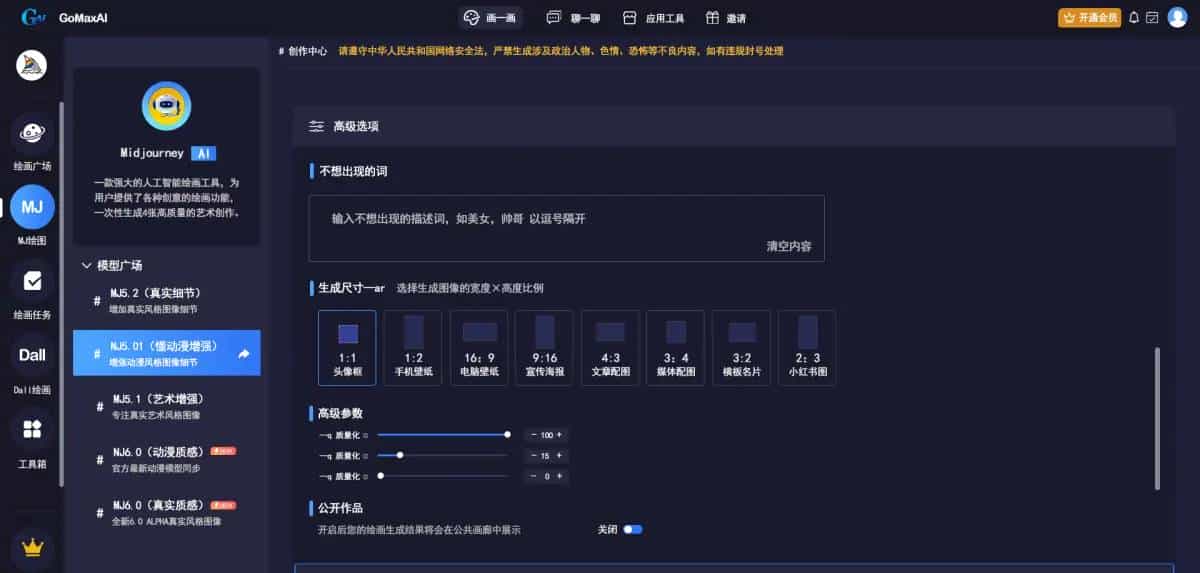Decrease the value 100 with minus
This screenshot has height=573, width=1200.
[532, 435]
